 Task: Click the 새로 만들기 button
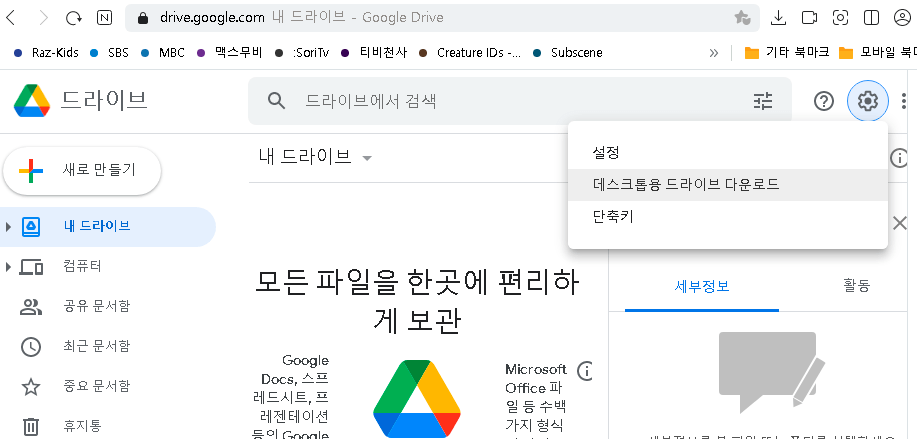tap(82, 171)
